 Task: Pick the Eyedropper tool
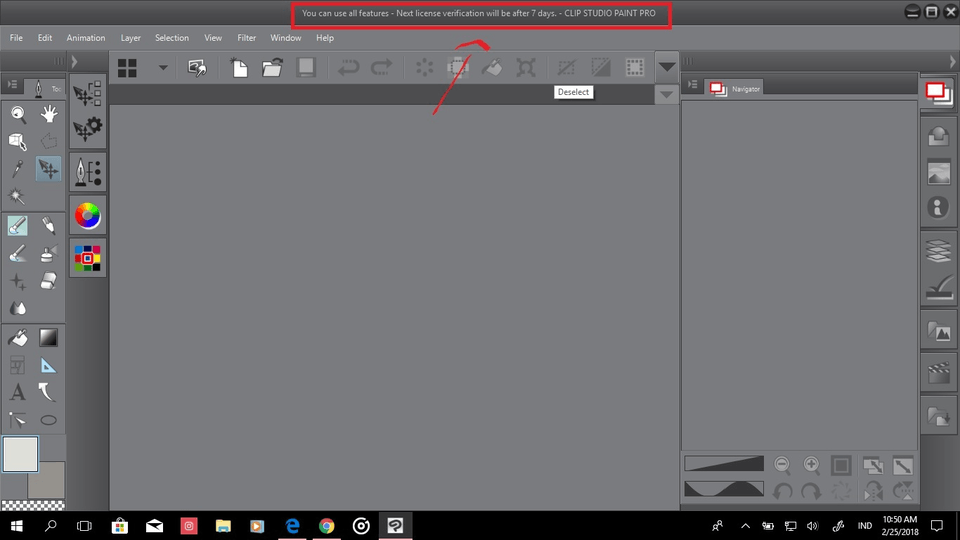pos(18,169)
